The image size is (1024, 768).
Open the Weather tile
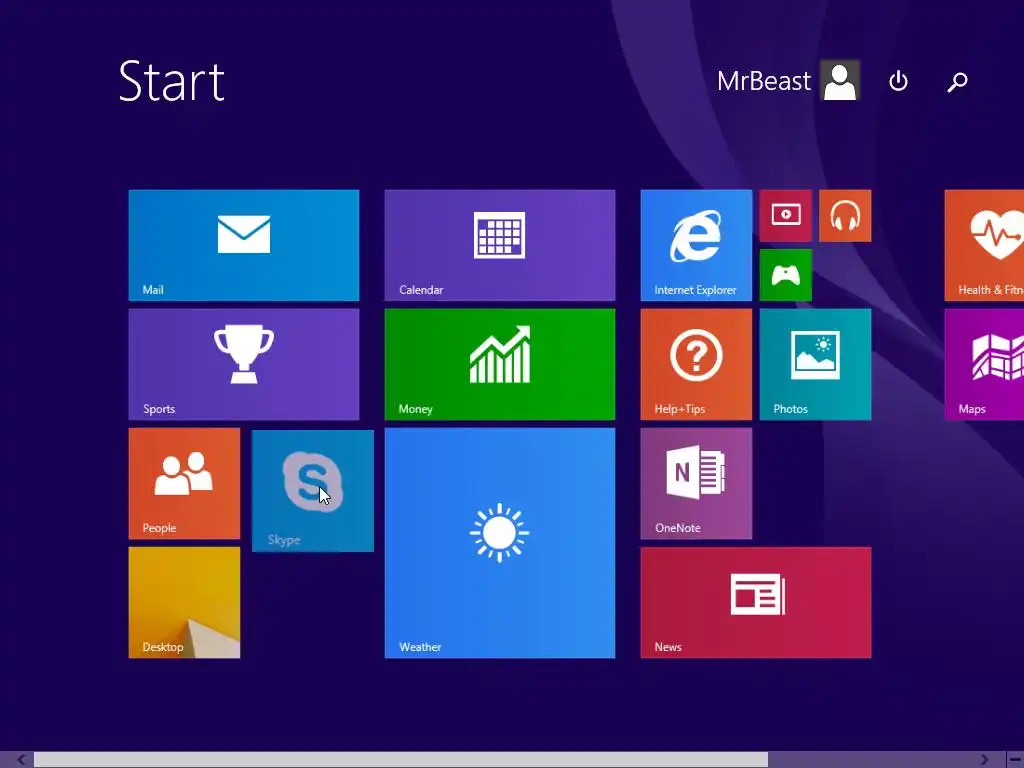[x=500, y=543]
